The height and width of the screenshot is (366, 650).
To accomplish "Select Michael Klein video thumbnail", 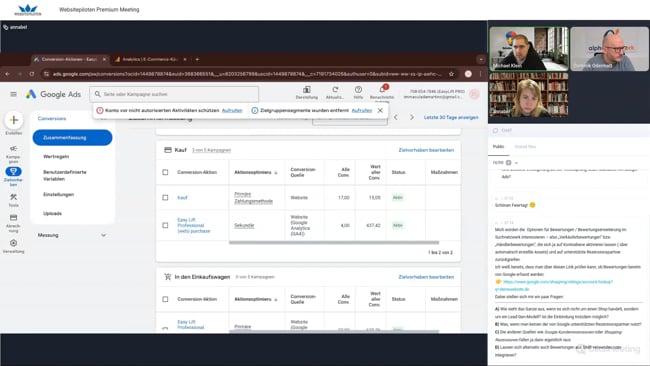I will click(x=529, y=49).
